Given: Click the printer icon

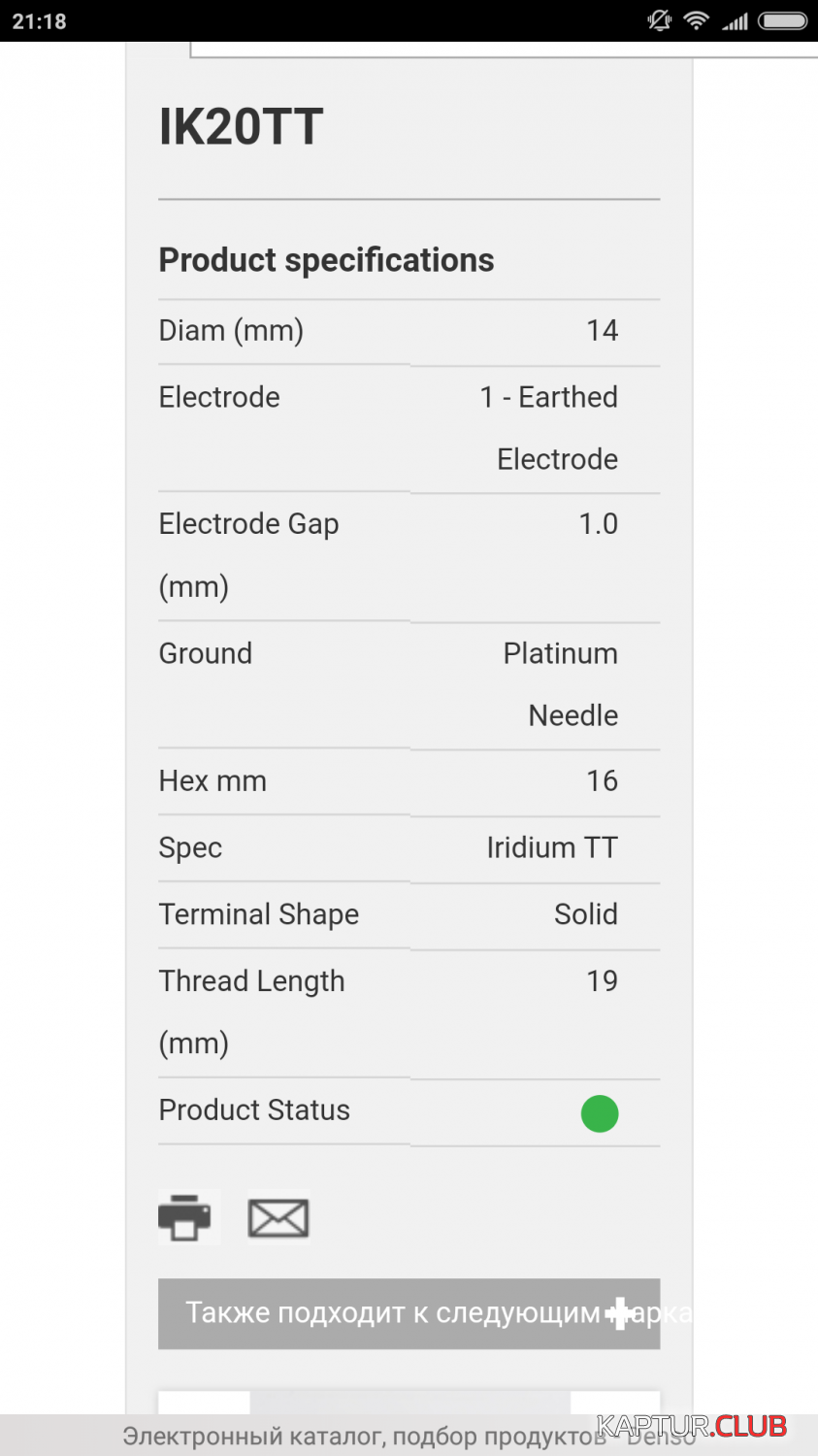Looking at the screenshot, I should 185,1217.
